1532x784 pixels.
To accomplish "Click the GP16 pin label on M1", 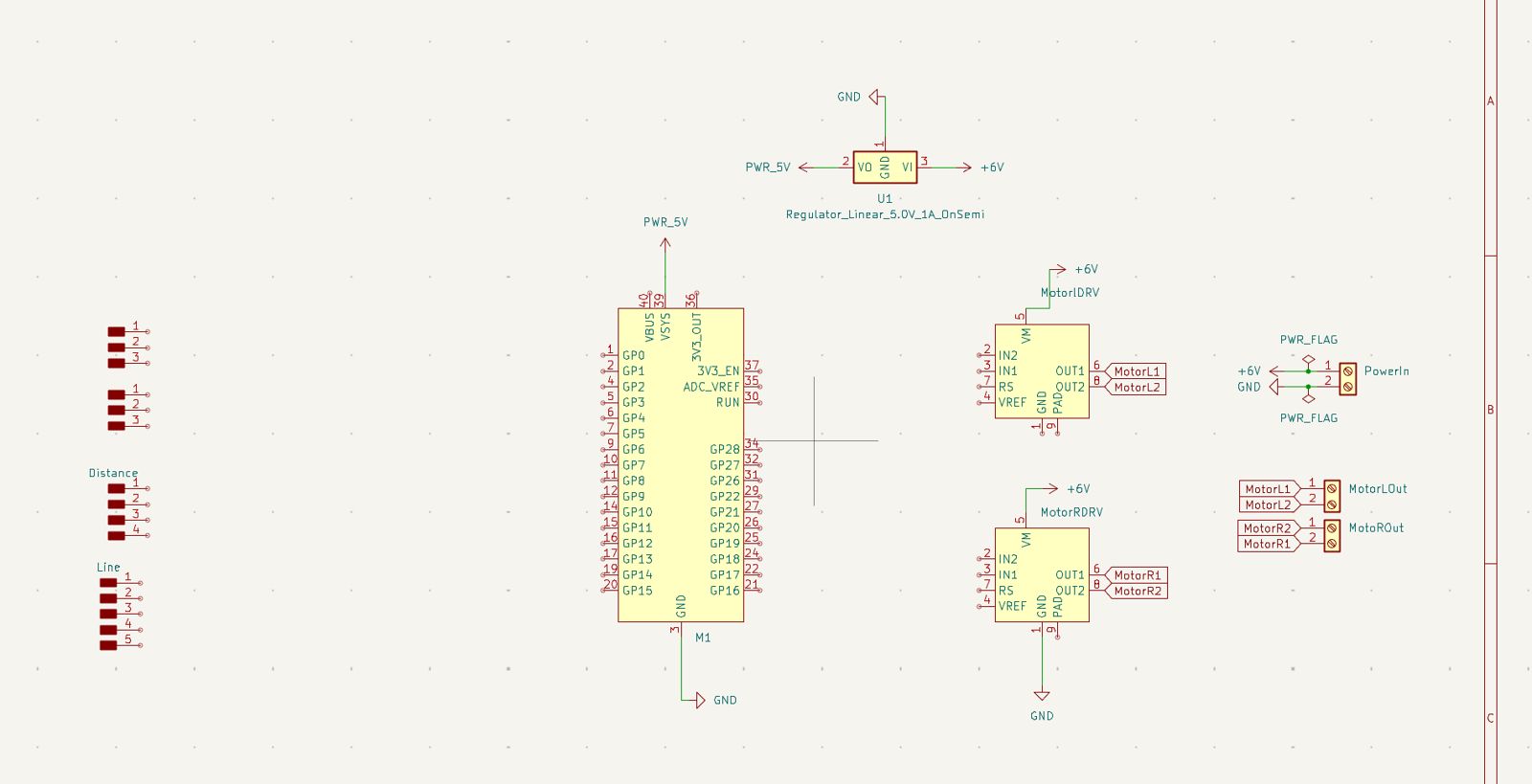I will tap(725, 591).
